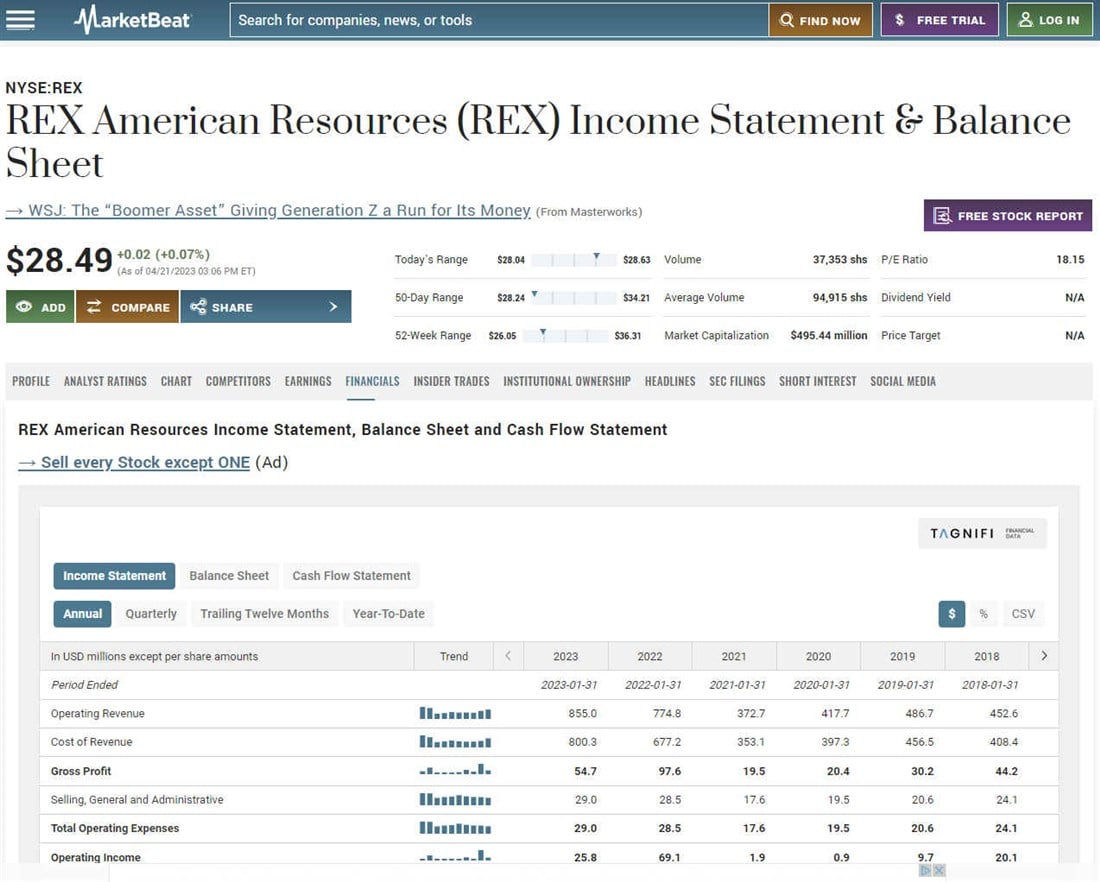Click the $495.44 million market cap value
This screenshot has height=882, width=1100.
[829, 335]
